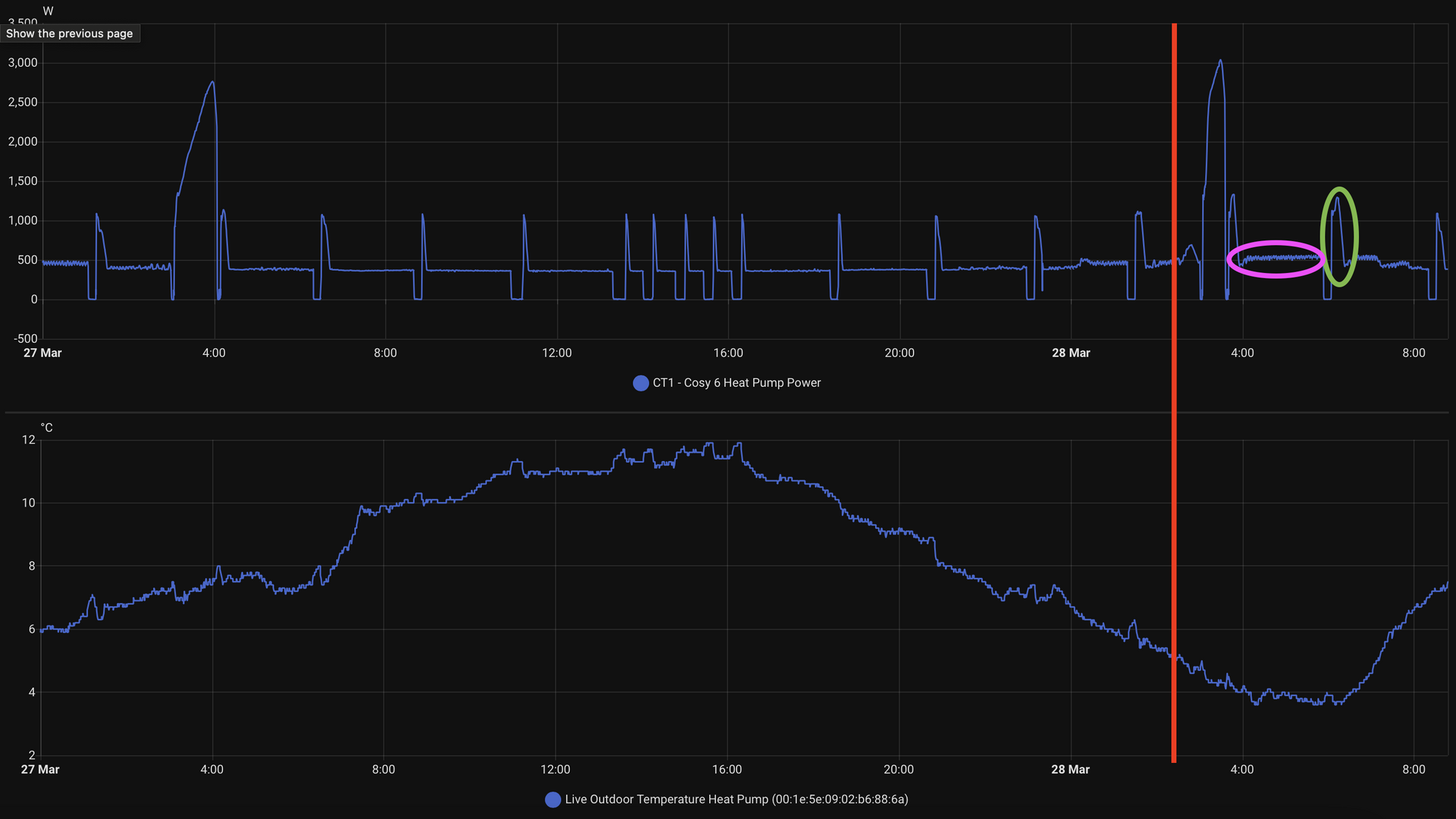This screenshot has height=819, width=1456.
Task: Click the -500 y-axis label on power chart
Action: [x=26, y=339]
